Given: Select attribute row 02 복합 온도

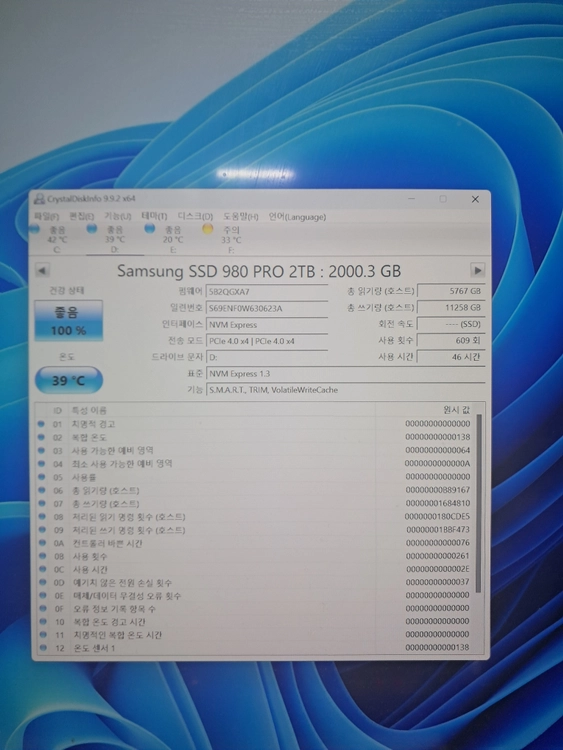Looking at the screenshot, I should tap(255, 437).
